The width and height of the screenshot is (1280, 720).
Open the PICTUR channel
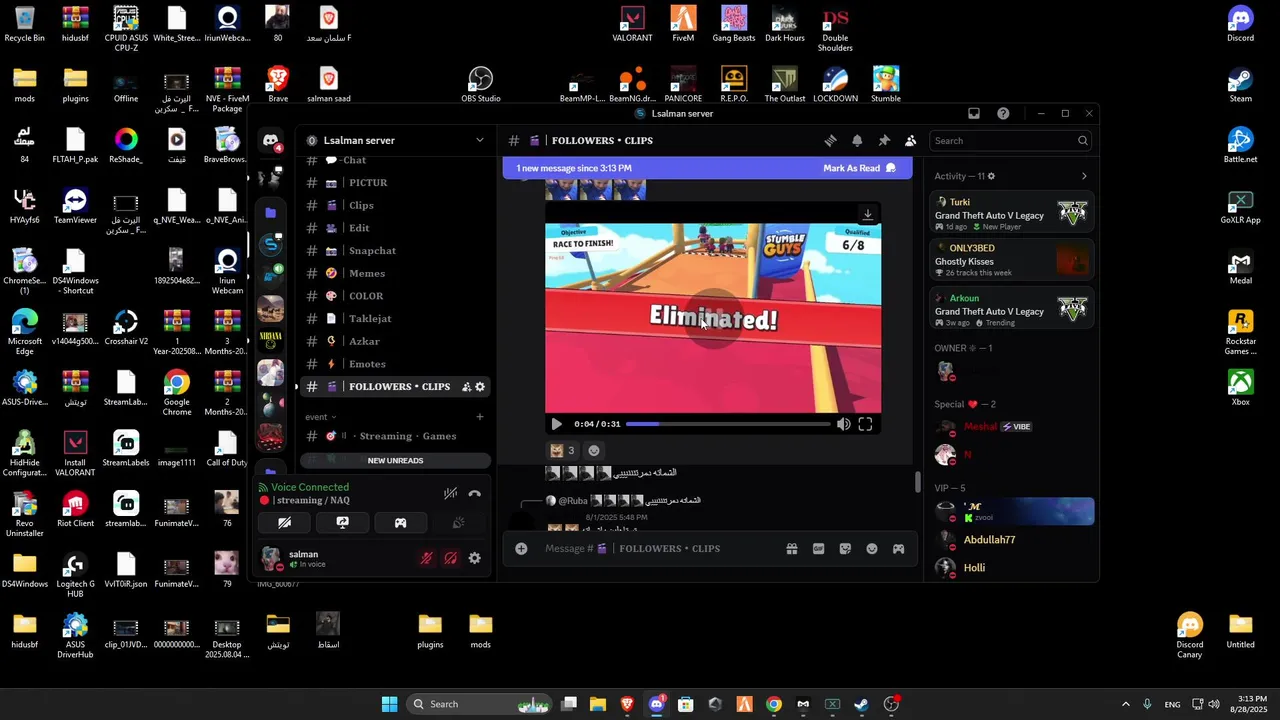coord(395,183)
